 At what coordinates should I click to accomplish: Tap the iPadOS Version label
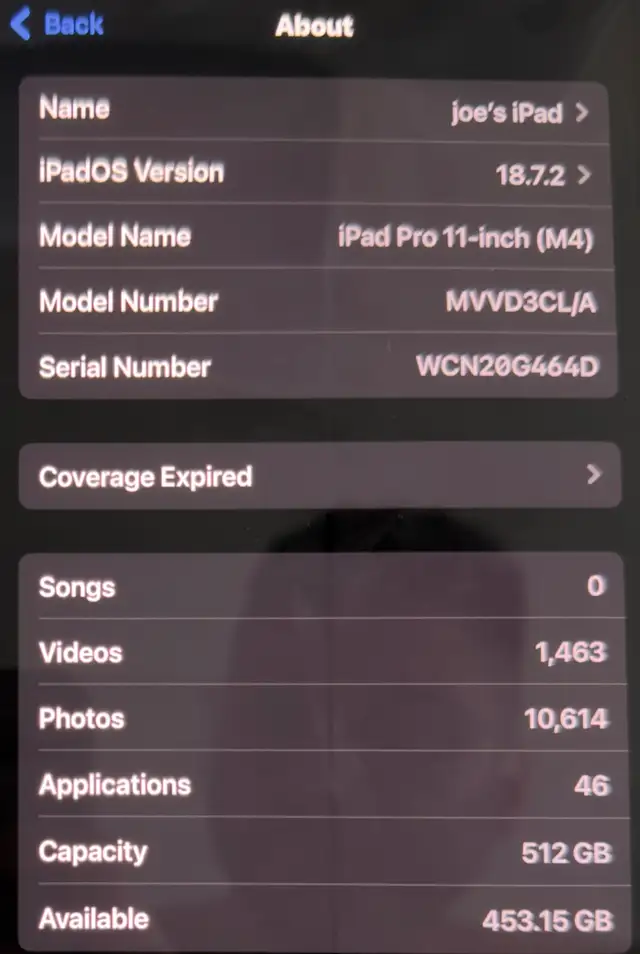tap(131, 171)
